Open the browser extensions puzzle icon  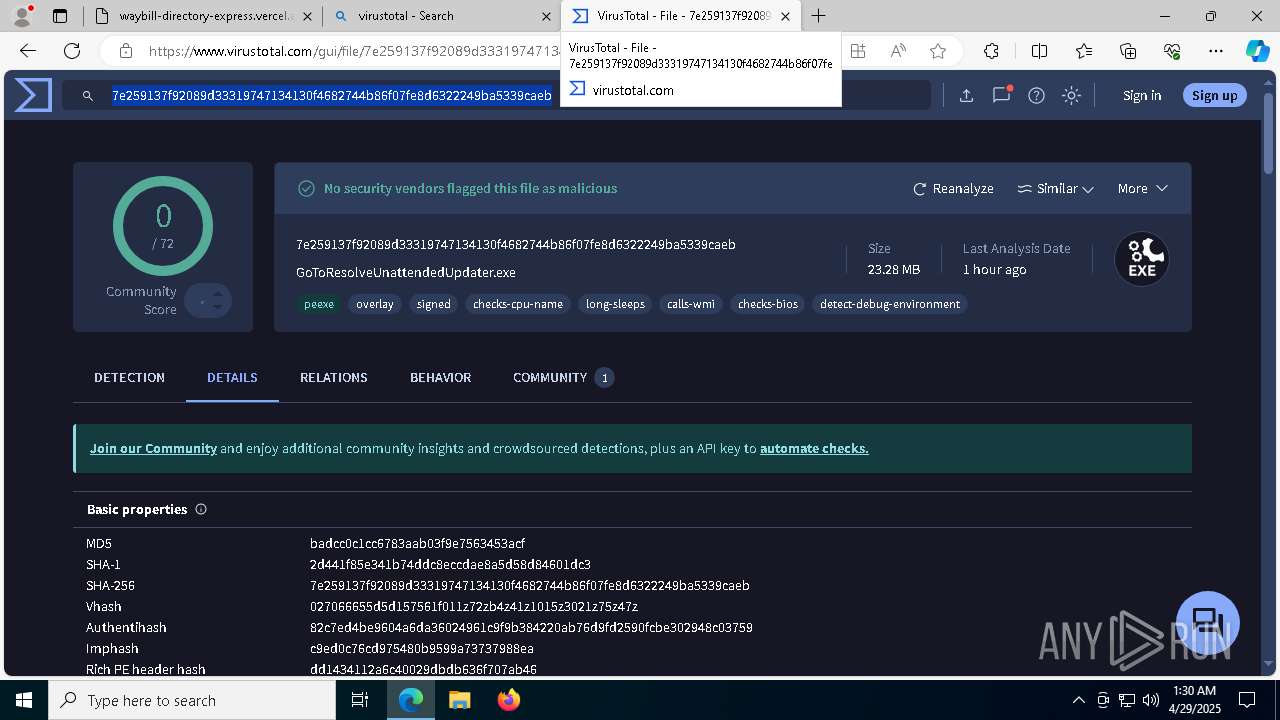point(991,51)
